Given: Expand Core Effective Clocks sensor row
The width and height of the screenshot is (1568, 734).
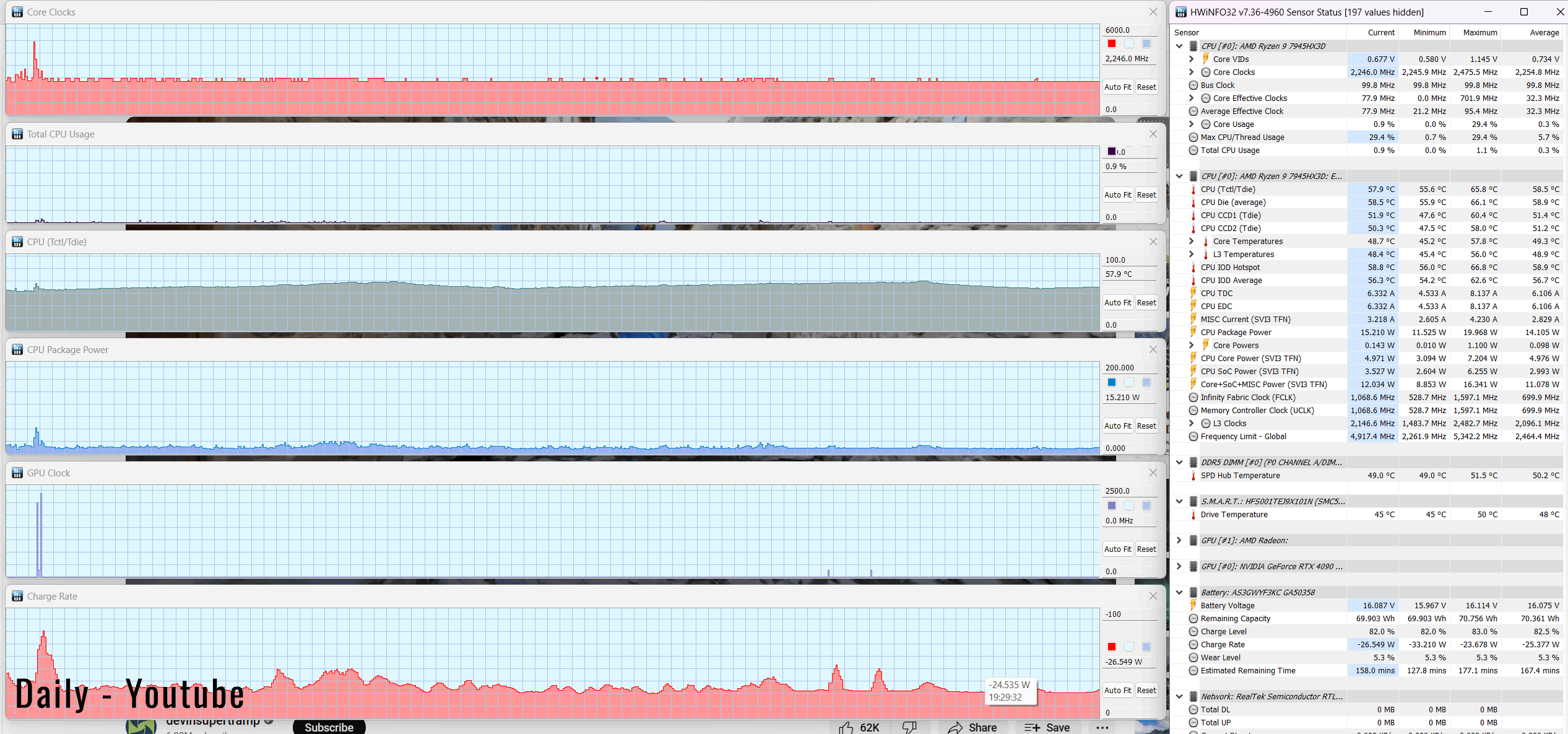Looking at the screenshot, I should tap(1192, 98).
